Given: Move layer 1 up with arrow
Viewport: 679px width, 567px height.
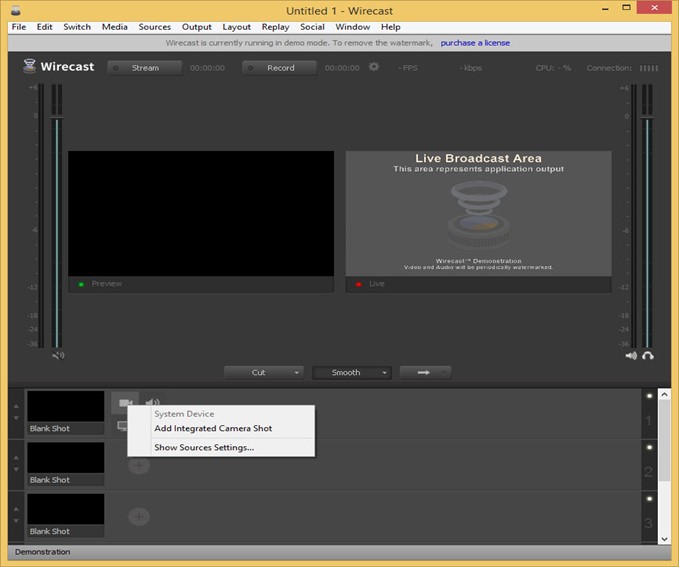Looking at the screenshot, I should [16, 406].
